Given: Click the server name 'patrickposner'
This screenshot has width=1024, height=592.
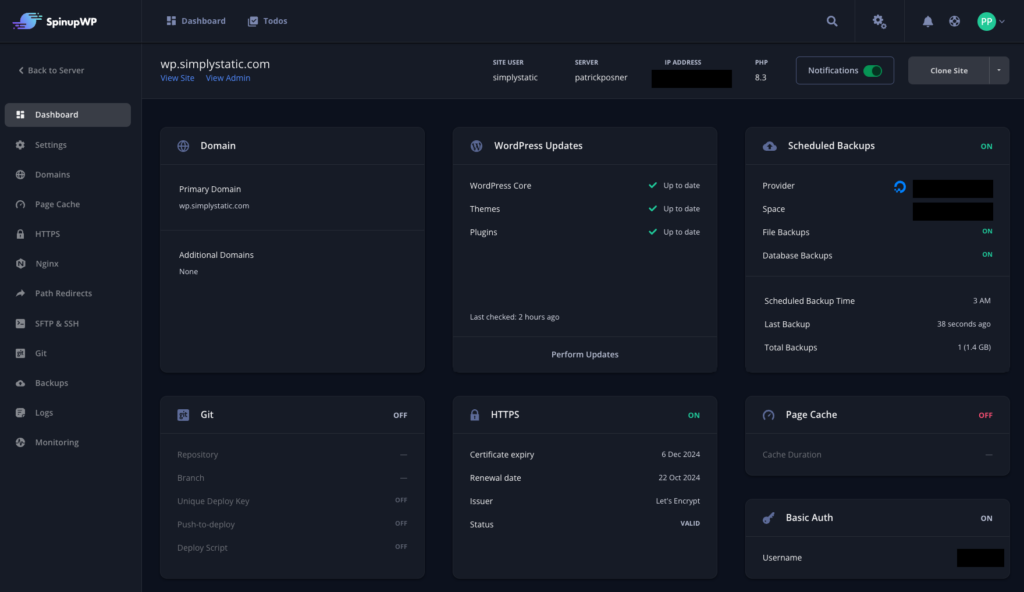Looking at the screenshot, I should point(601,77).
